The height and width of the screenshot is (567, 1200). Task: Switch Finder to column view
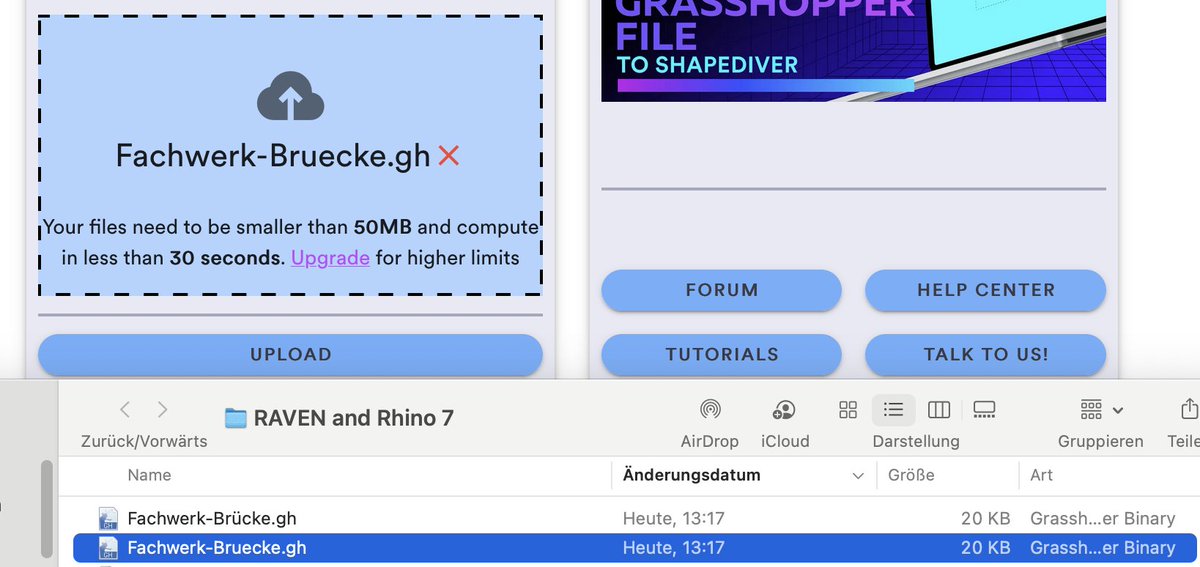[x=938, y=410]
